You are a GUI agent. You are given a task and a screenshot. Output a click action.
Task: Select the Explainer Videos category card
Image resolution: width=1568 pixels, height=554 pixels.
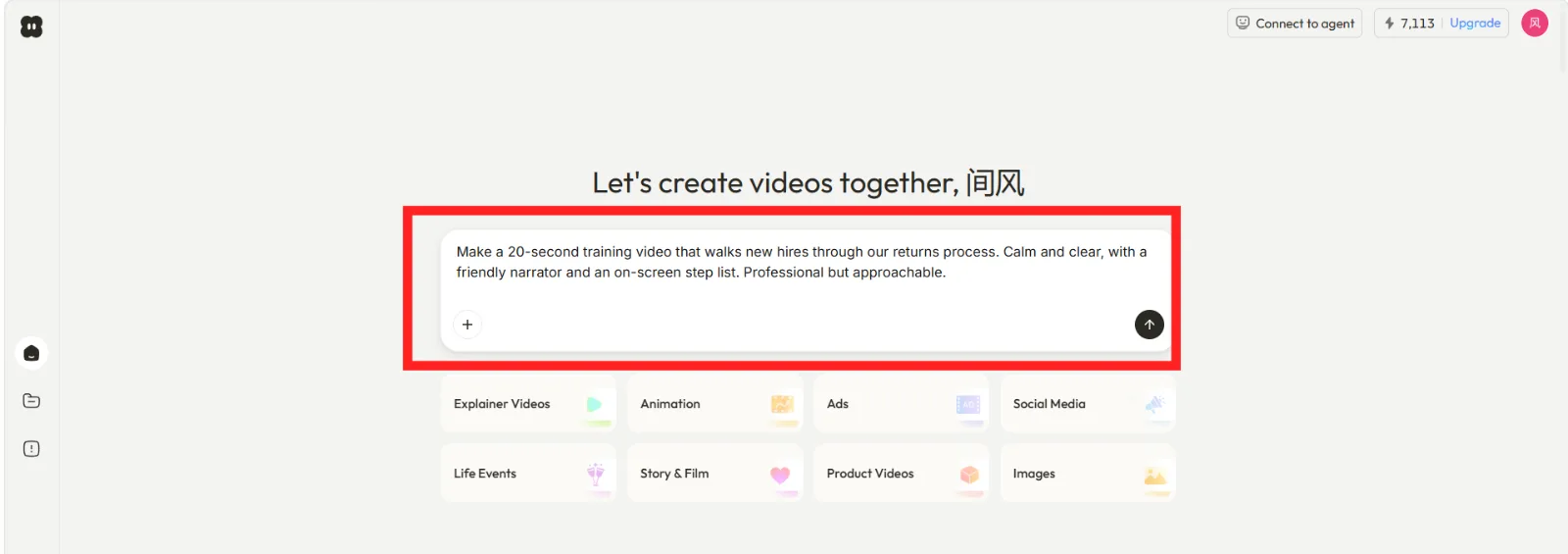pos(528,404)
